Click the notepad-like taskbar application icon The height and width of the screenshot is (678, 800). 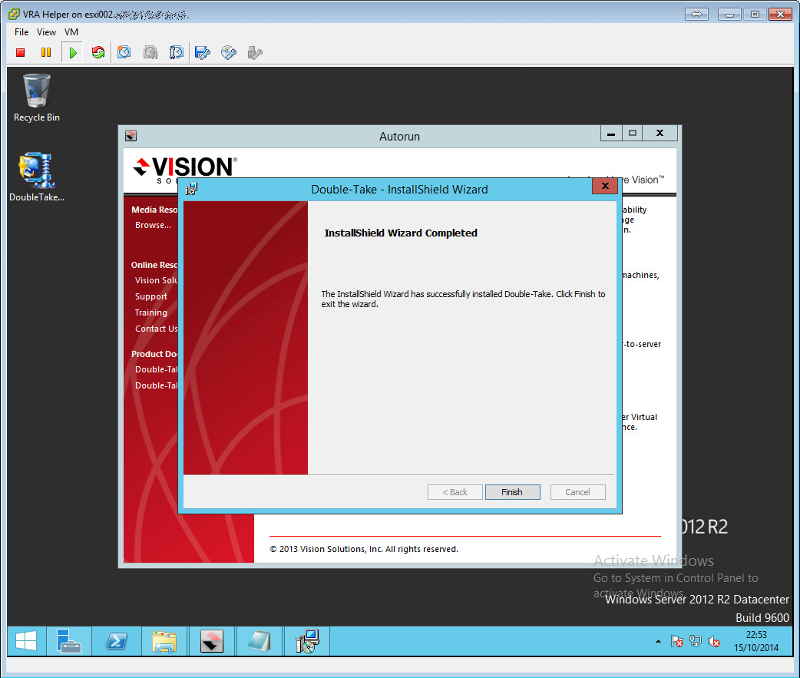click(260, 641)
